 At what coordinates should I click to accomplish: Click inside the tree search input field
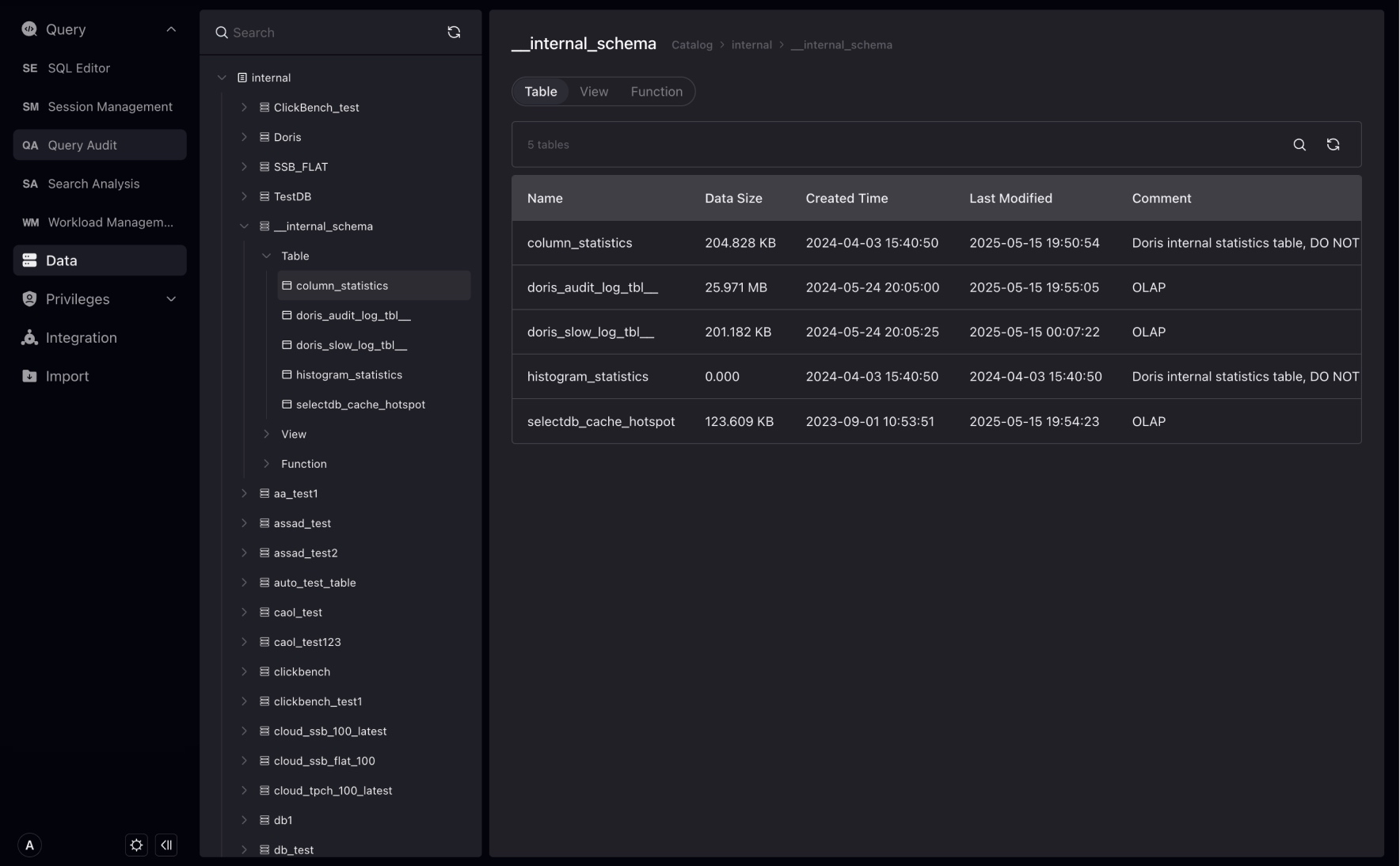click(317, 32)
